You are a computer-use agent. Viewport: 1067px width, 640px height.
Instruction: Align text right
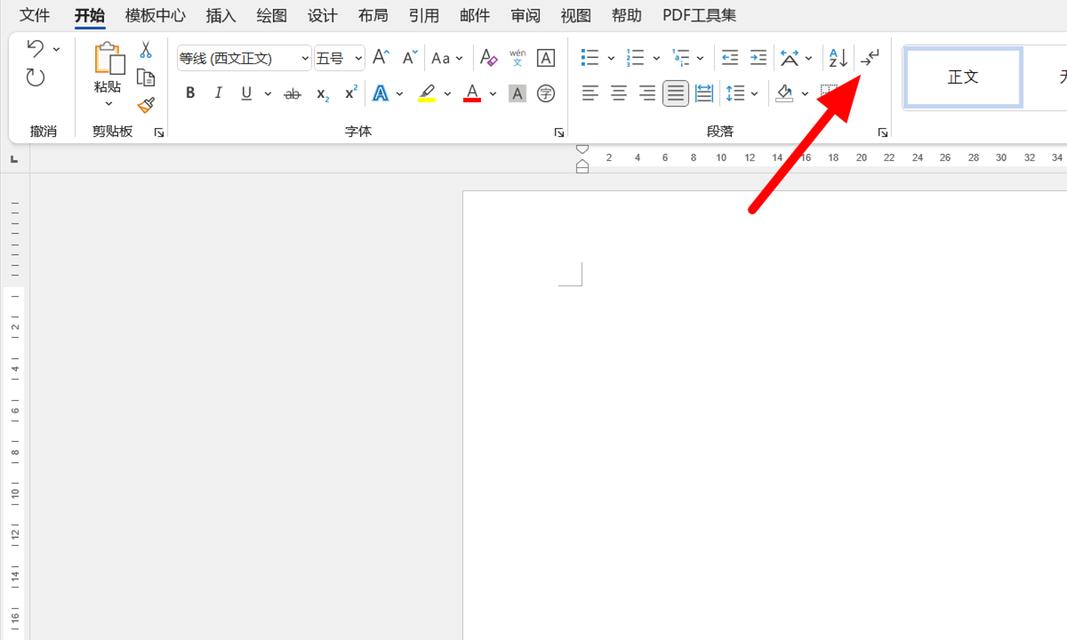647,93
